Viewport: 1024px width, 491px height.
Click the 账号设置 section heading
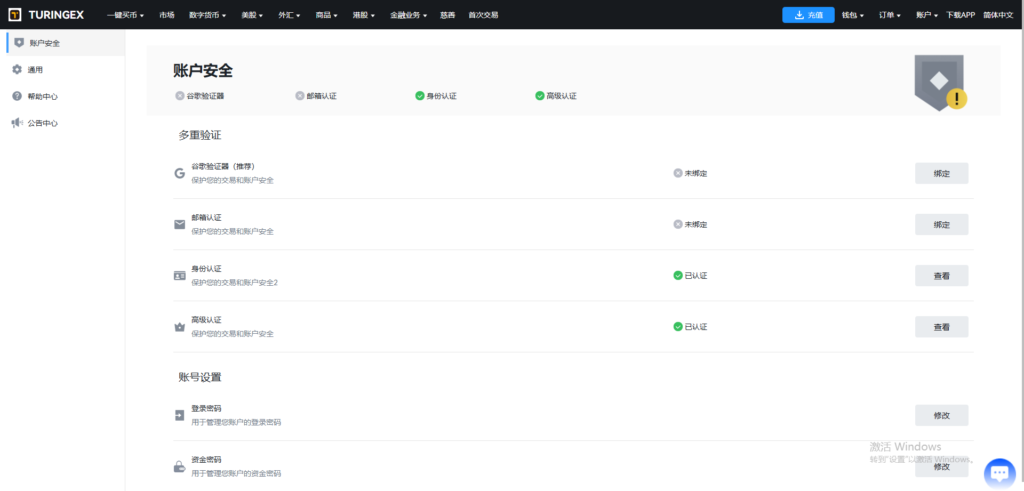[x=200, y=377]
